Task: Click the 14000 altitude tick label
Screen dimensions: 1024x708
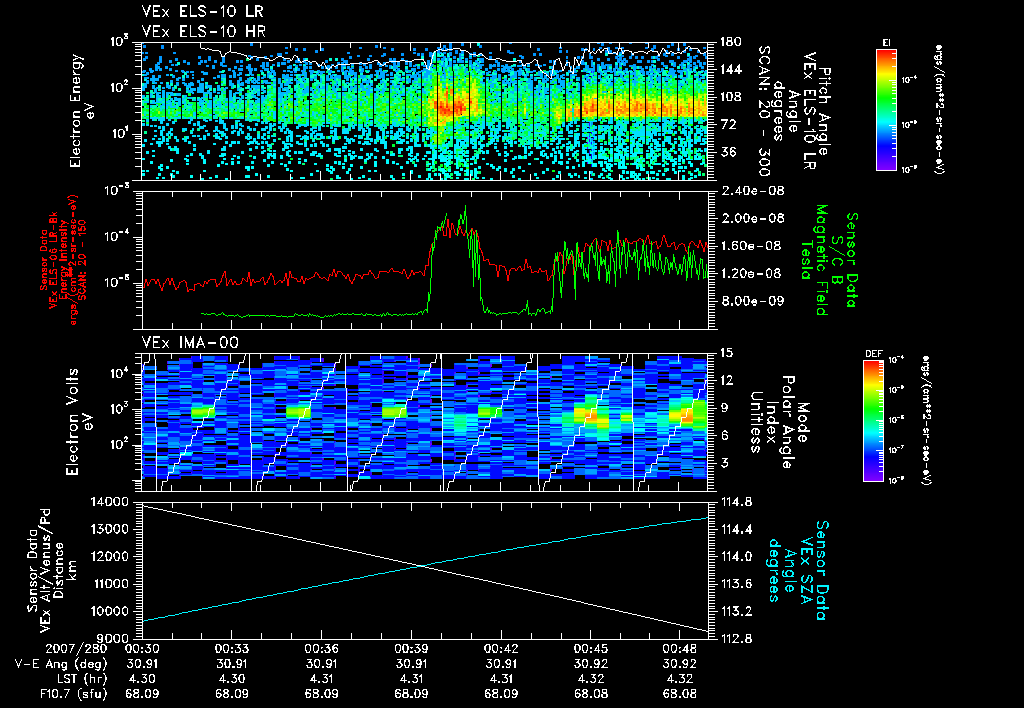Action: click(x=108, y=502)
